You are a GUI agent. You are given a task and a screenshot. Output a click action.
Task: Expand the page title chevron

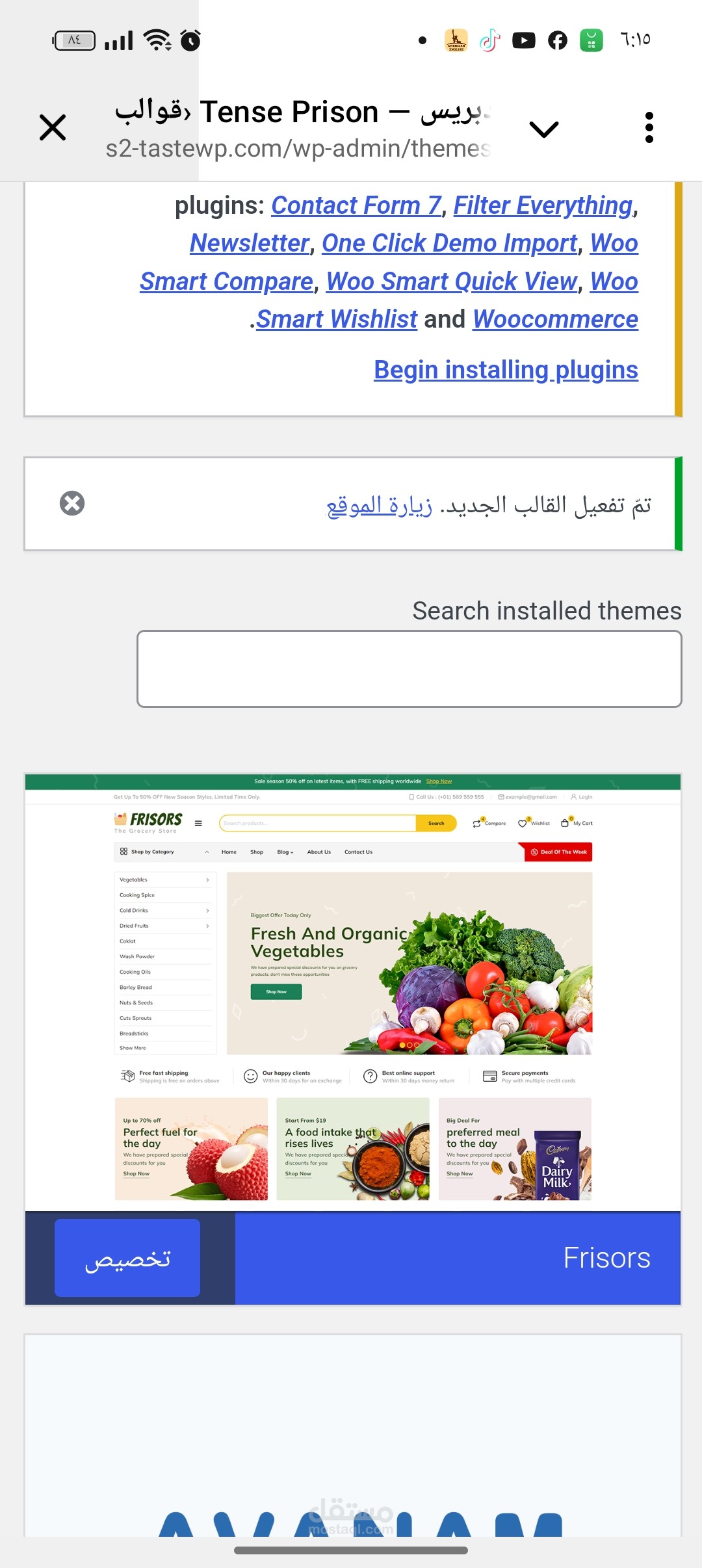(x=544, y=129)
